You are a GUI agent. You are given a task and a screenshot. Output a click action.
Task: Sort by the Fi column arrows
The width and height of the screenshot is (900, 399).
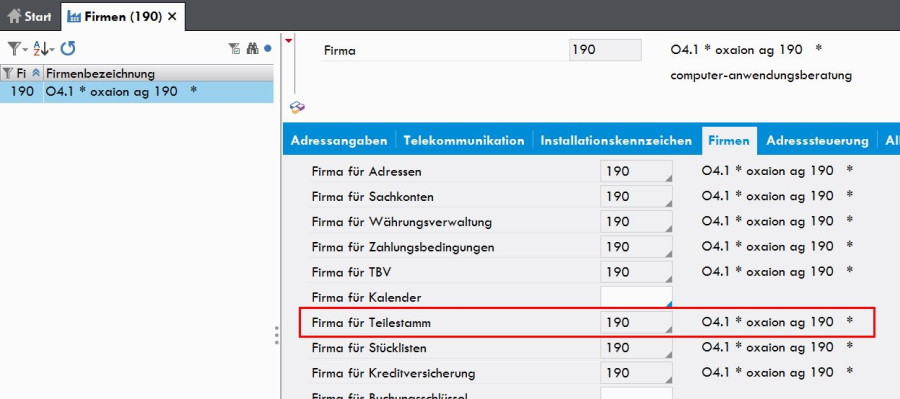36,73
